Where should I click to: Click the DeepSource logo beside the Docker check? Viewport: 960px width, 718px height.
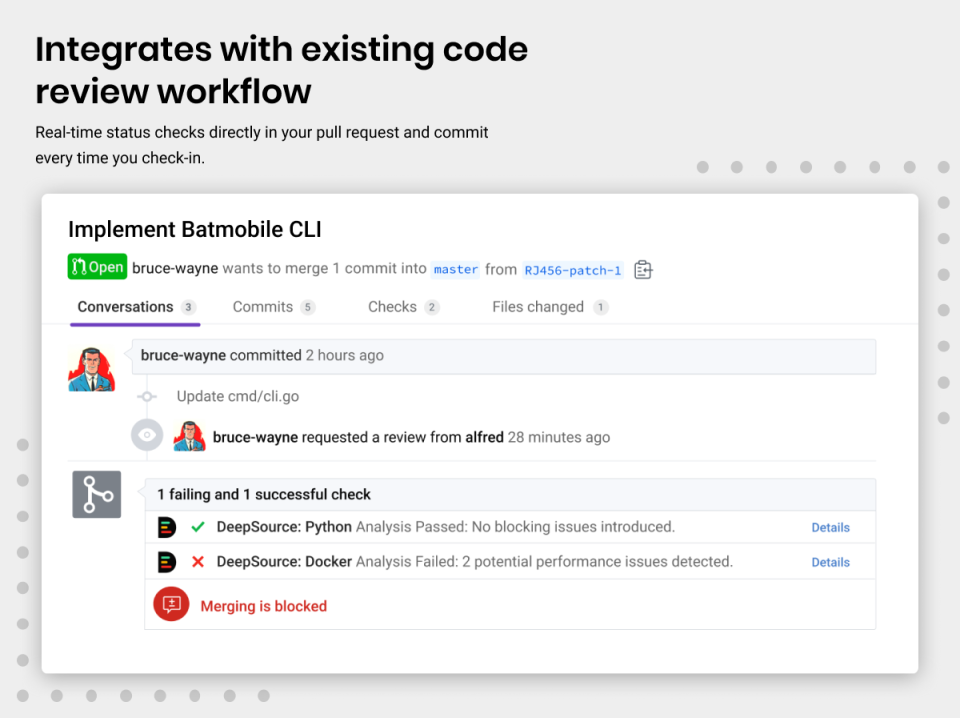click(x=167, y=562)
